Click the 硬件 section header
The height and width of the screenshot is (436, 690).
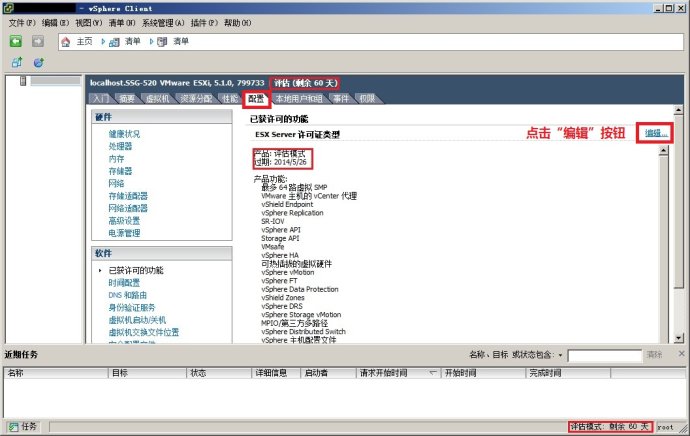(x=161, y=117)
